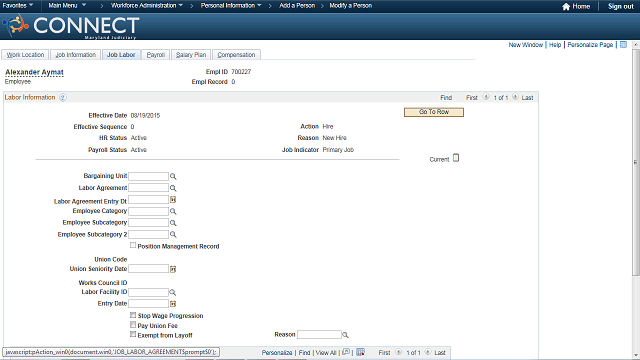Check Position Management Record checkbox

[133, 245]
